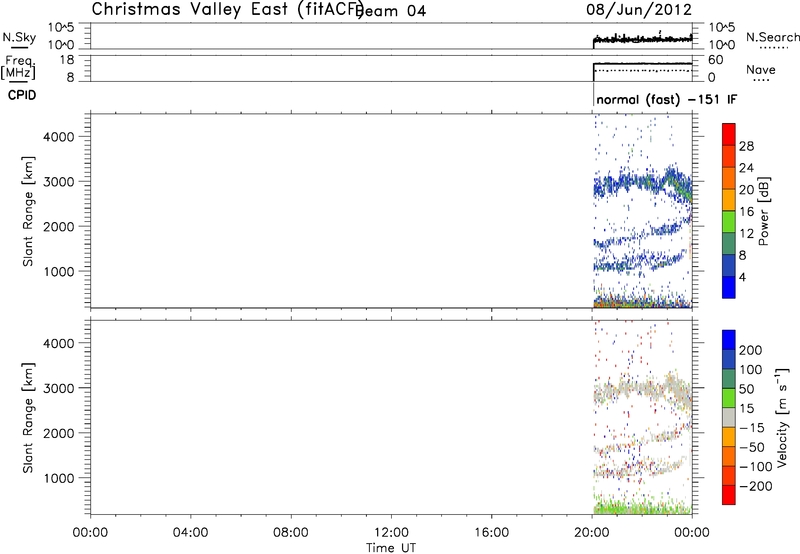Click the '12:00' time tick label

coord(391,533)
